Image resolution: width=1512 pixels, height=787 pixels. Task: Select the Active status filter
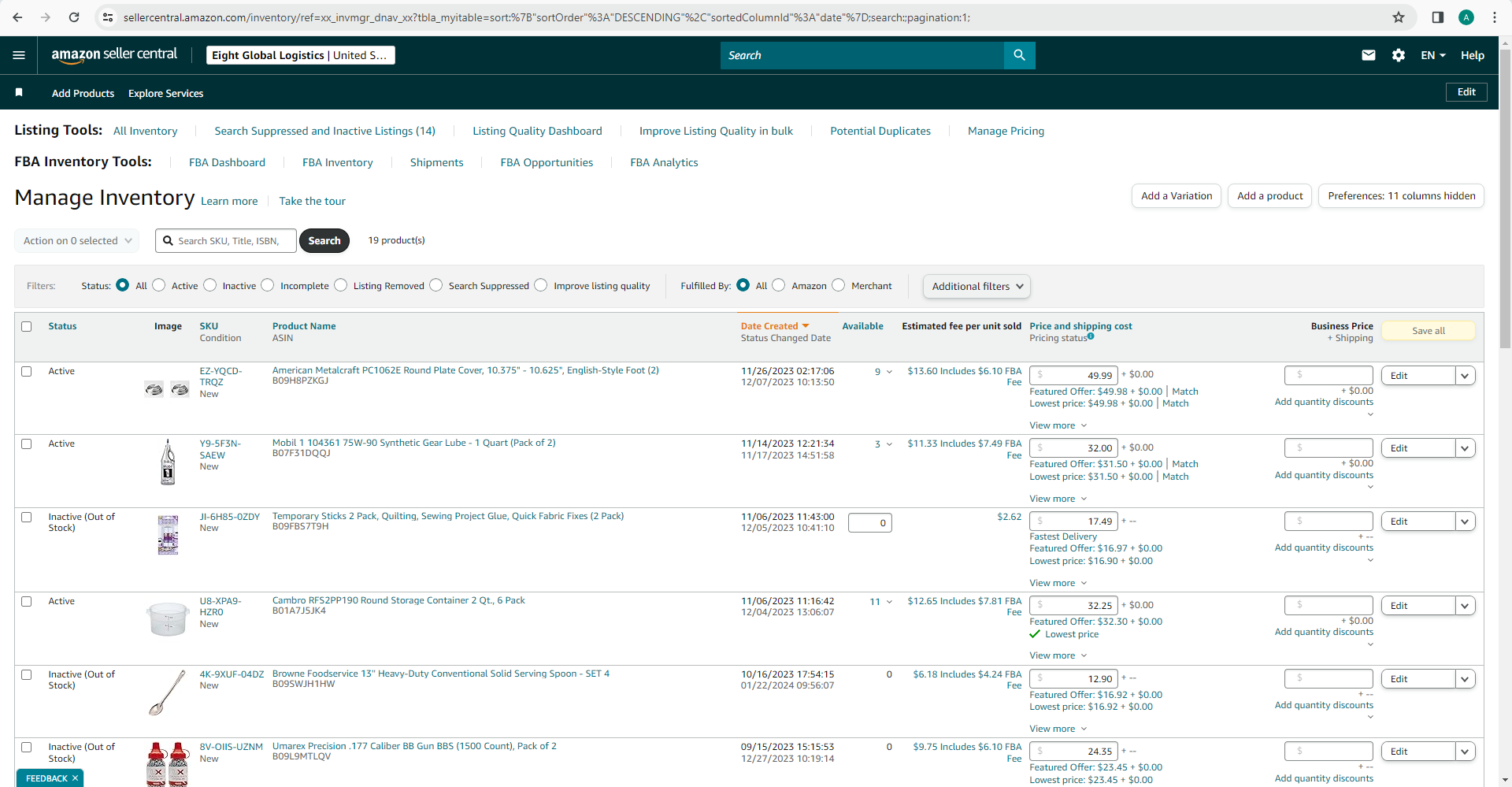point(159,285)
